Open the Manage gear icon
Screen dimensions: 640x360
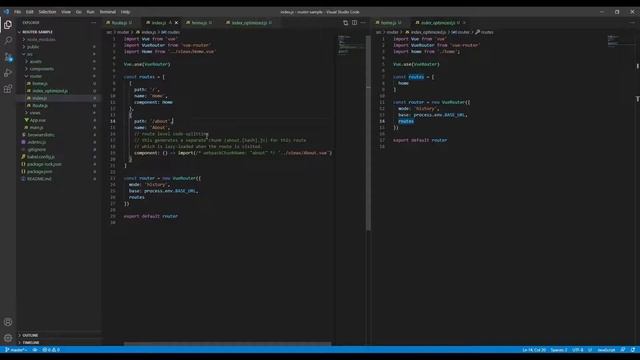pos(8,338)
